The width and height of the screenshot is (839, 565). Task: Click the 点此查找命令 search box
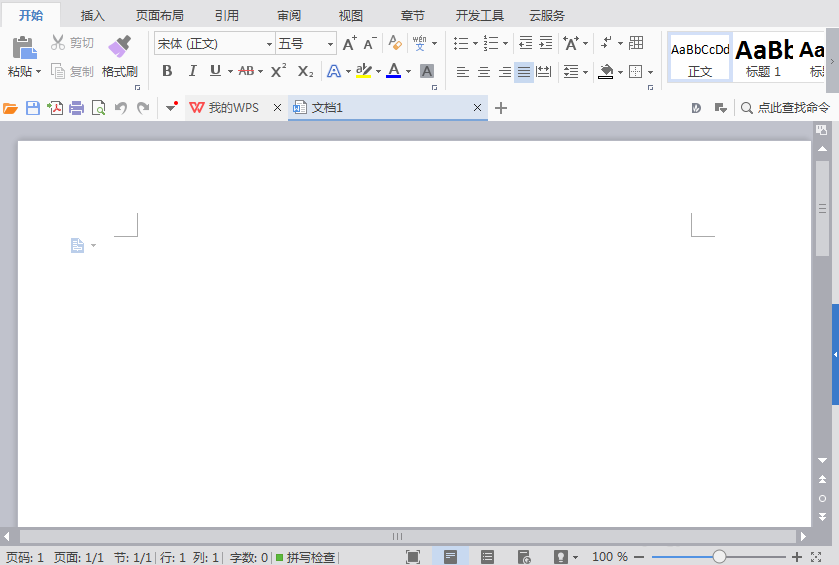tap(786, 108)
